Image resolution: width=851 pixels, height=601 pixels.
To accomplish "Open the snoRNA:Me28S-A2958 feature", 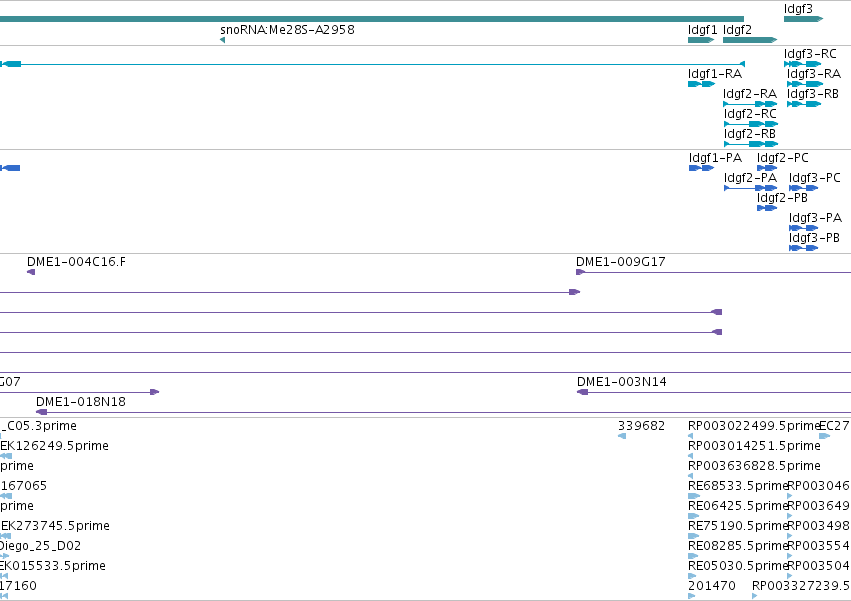I will tap(223, 40).
